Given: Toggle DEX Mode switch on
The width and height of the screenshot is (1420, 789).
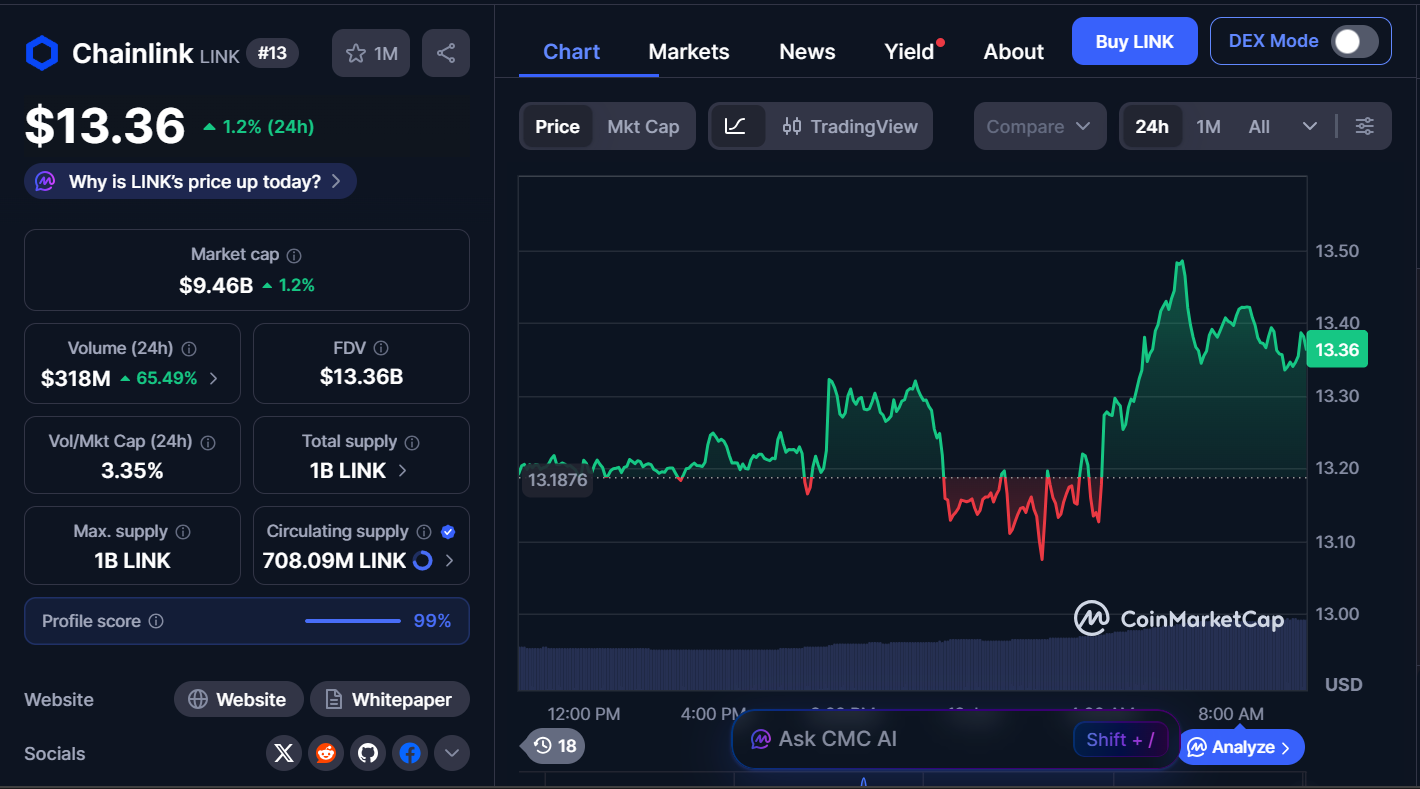Looking at the screenshot, I should coord(1355,41).
